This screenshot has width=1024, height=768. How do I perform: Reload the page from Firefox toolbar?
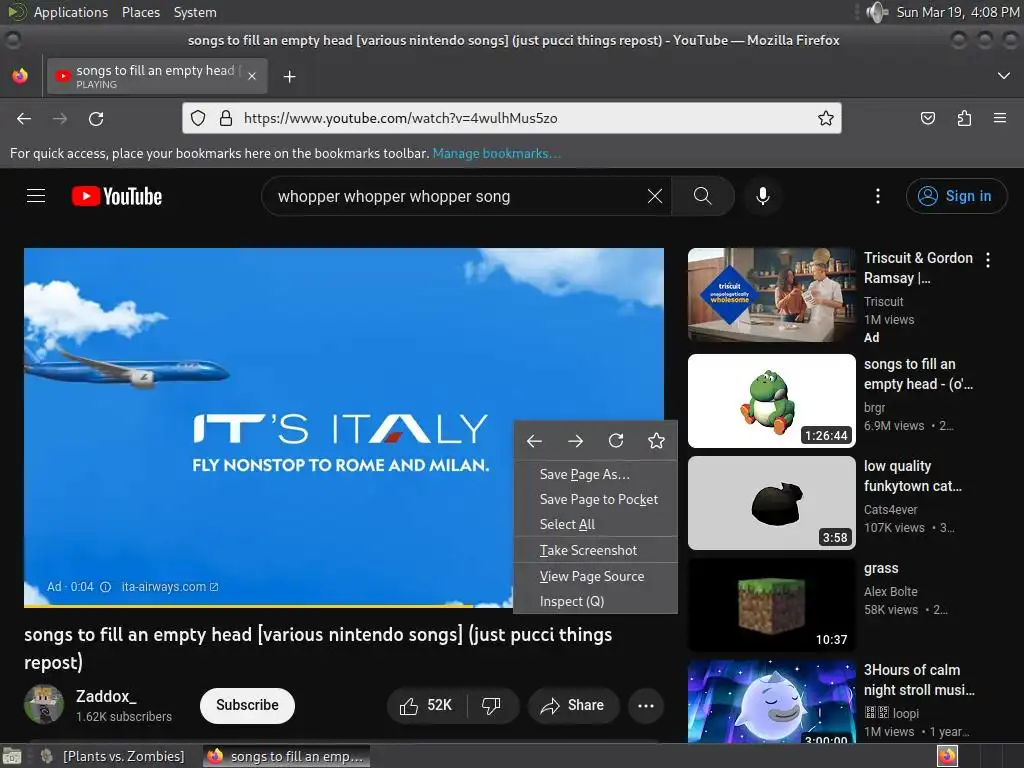click(96, 118)
